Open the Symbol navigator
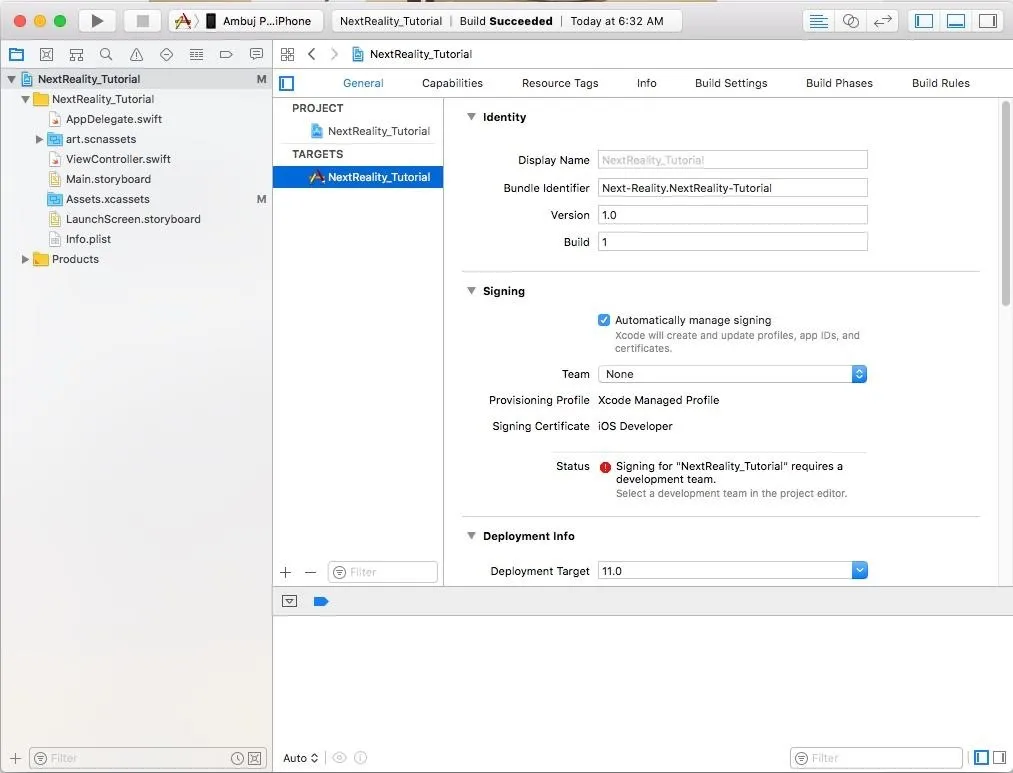The image size is (1013, 773). [76, 54]
